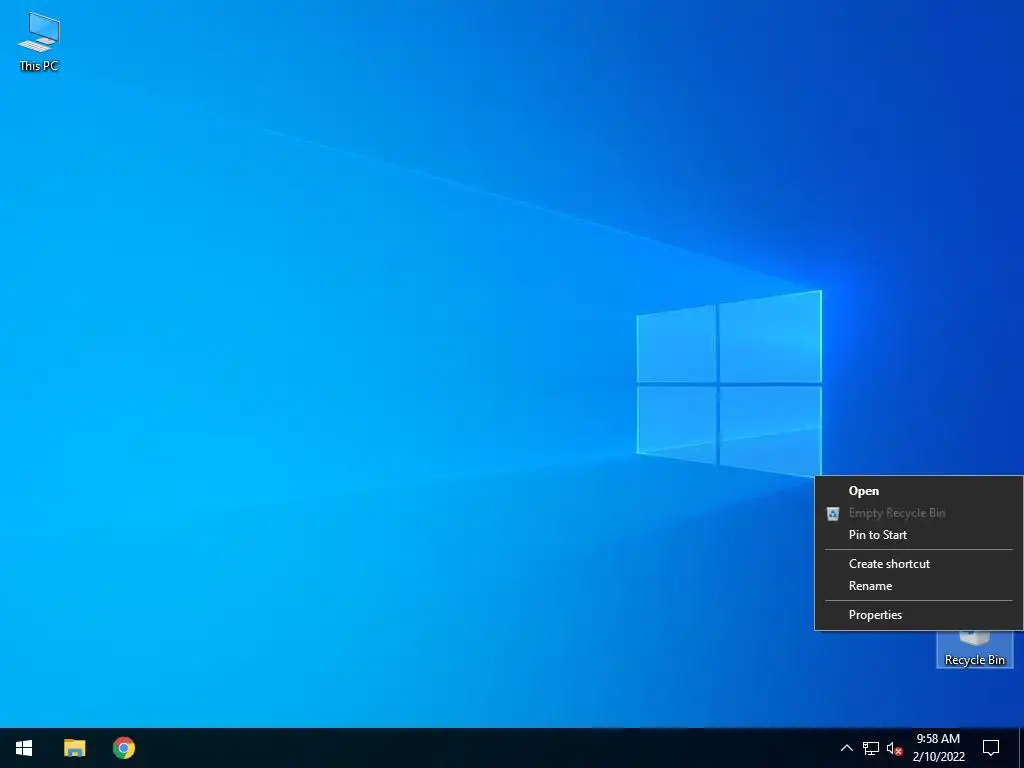Open the Windows Start menu

(x=24, y=748)
